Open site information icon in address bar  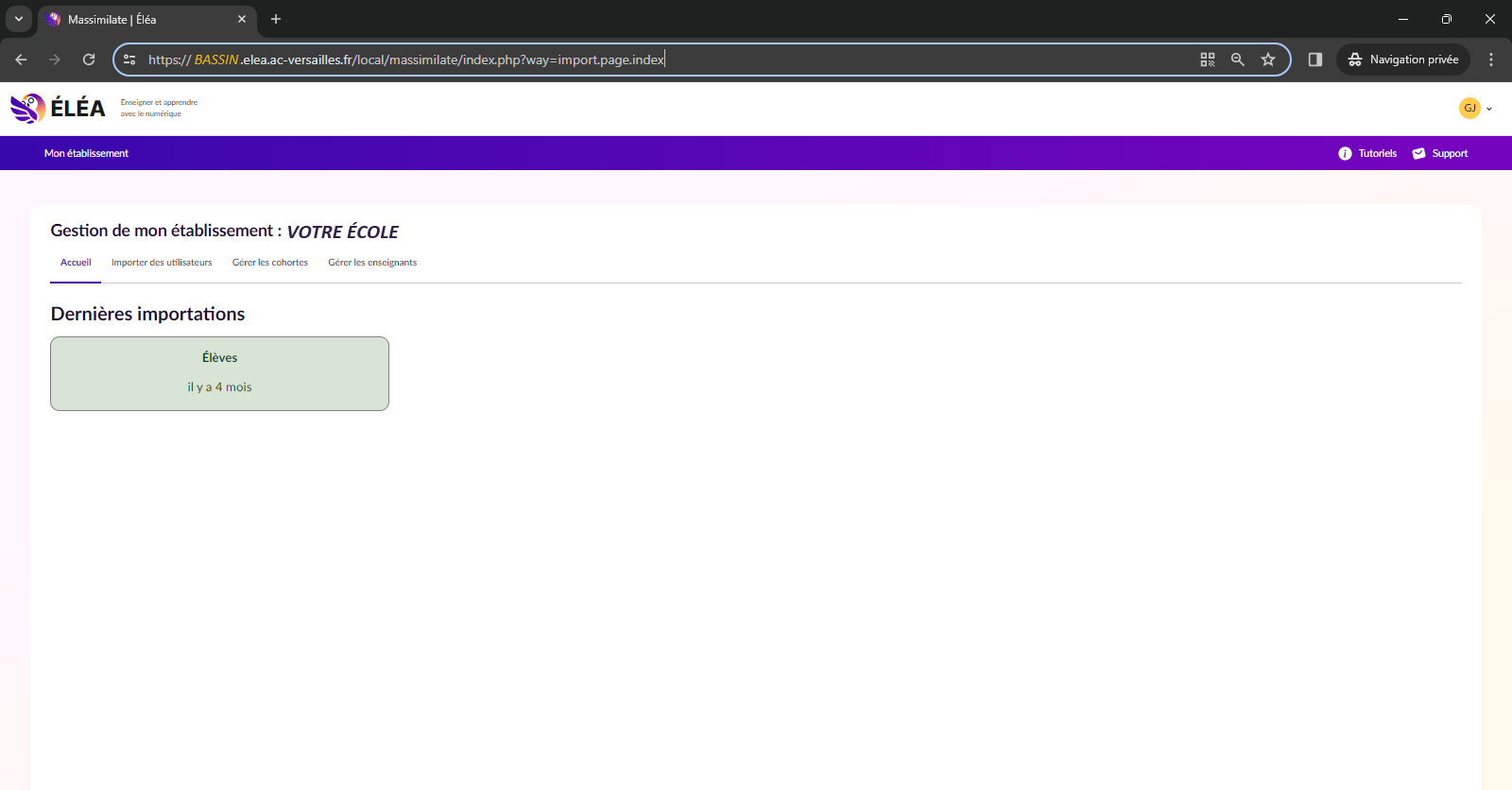(x=129, y=60)
